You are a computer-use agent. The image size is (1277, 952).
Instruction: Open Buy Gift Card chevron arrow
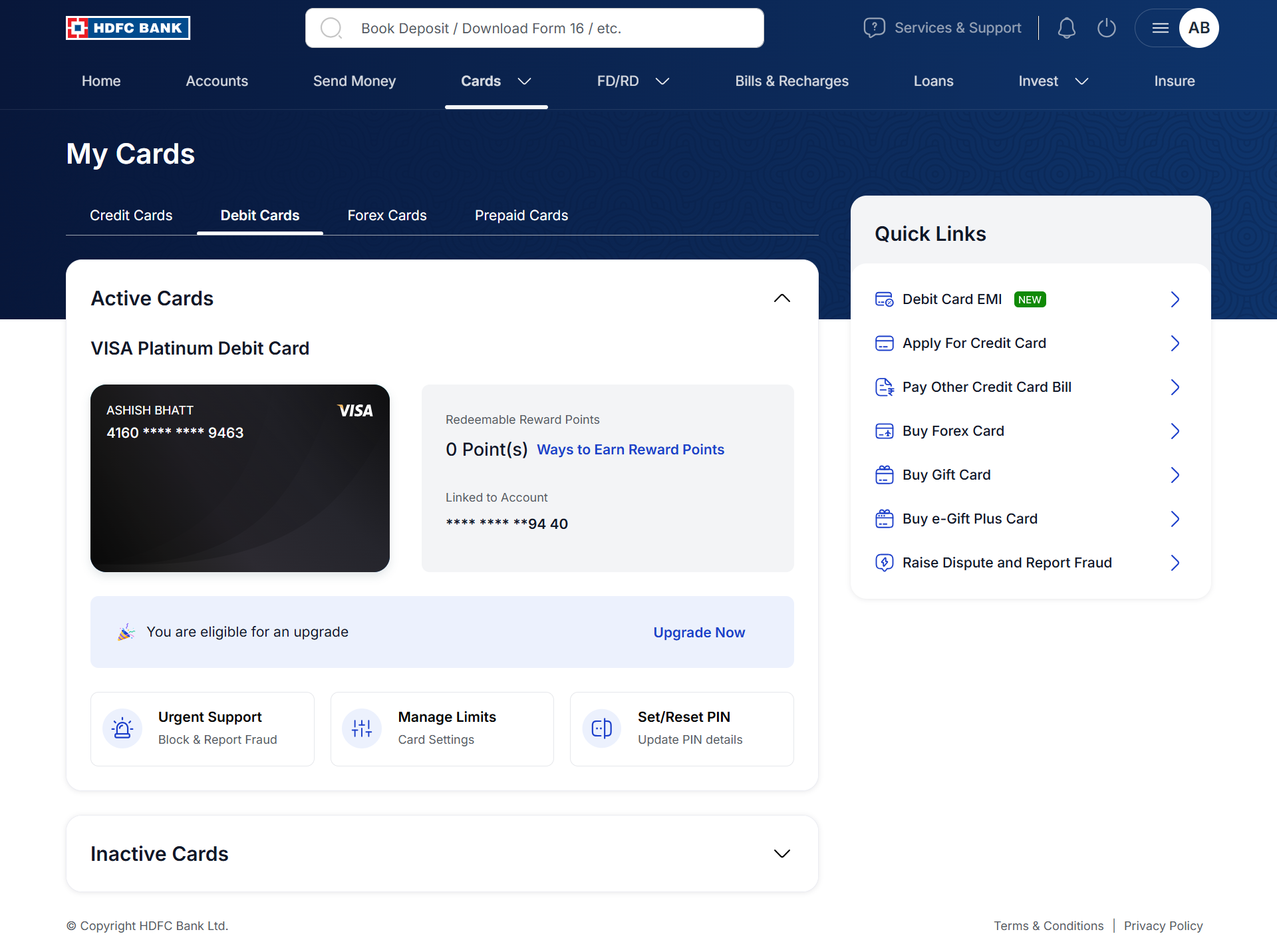click(1175, 475)
